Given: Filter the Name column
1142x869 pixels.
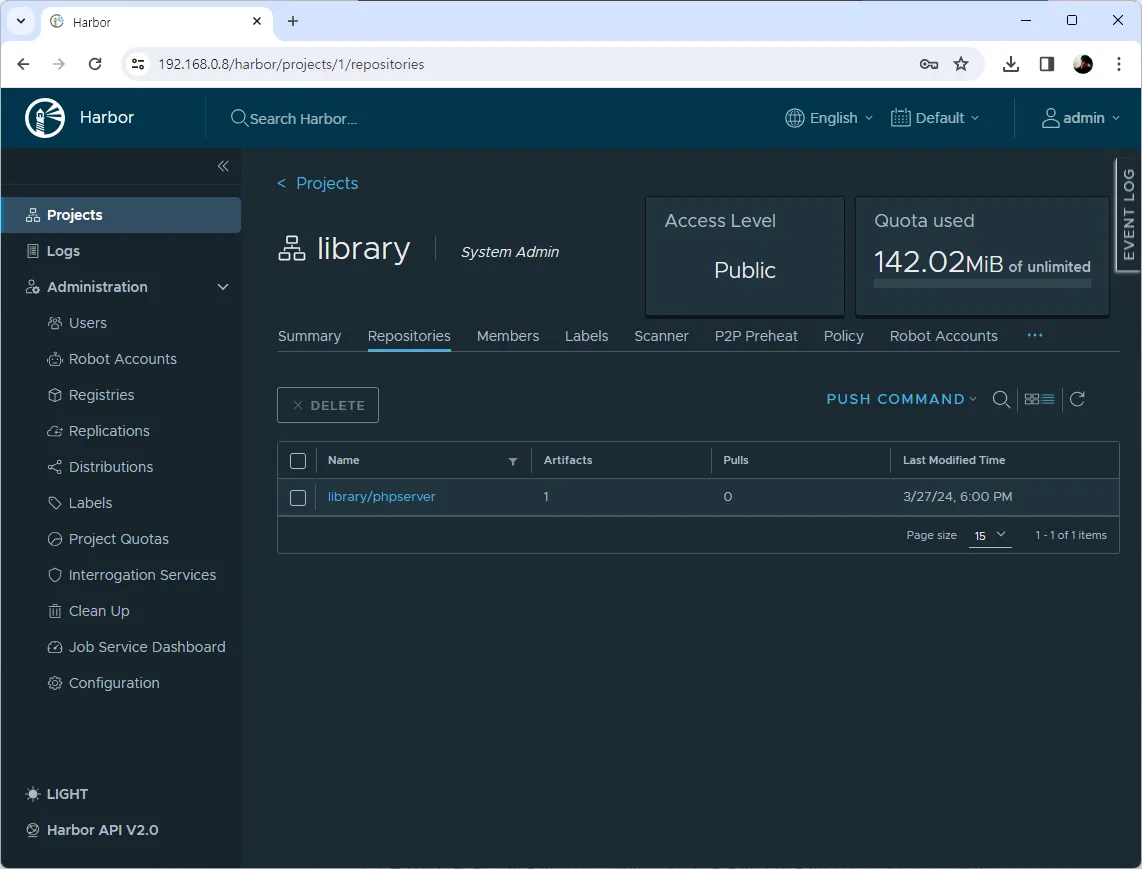Looking at the screenshot, I should (513, 462).
